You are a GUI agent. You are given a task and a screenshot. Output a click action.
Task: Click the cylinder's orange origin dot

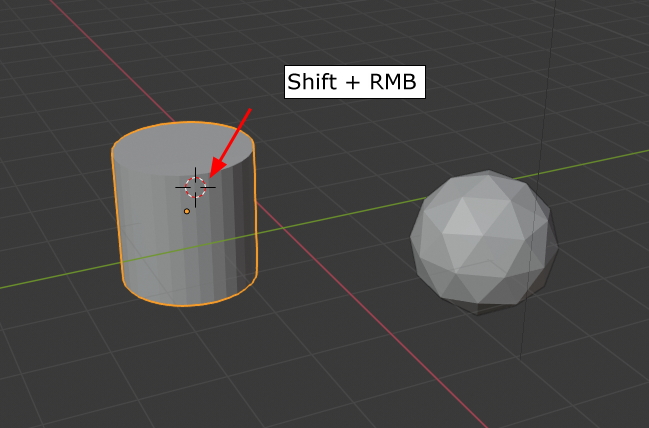click(x=187, y=212)
